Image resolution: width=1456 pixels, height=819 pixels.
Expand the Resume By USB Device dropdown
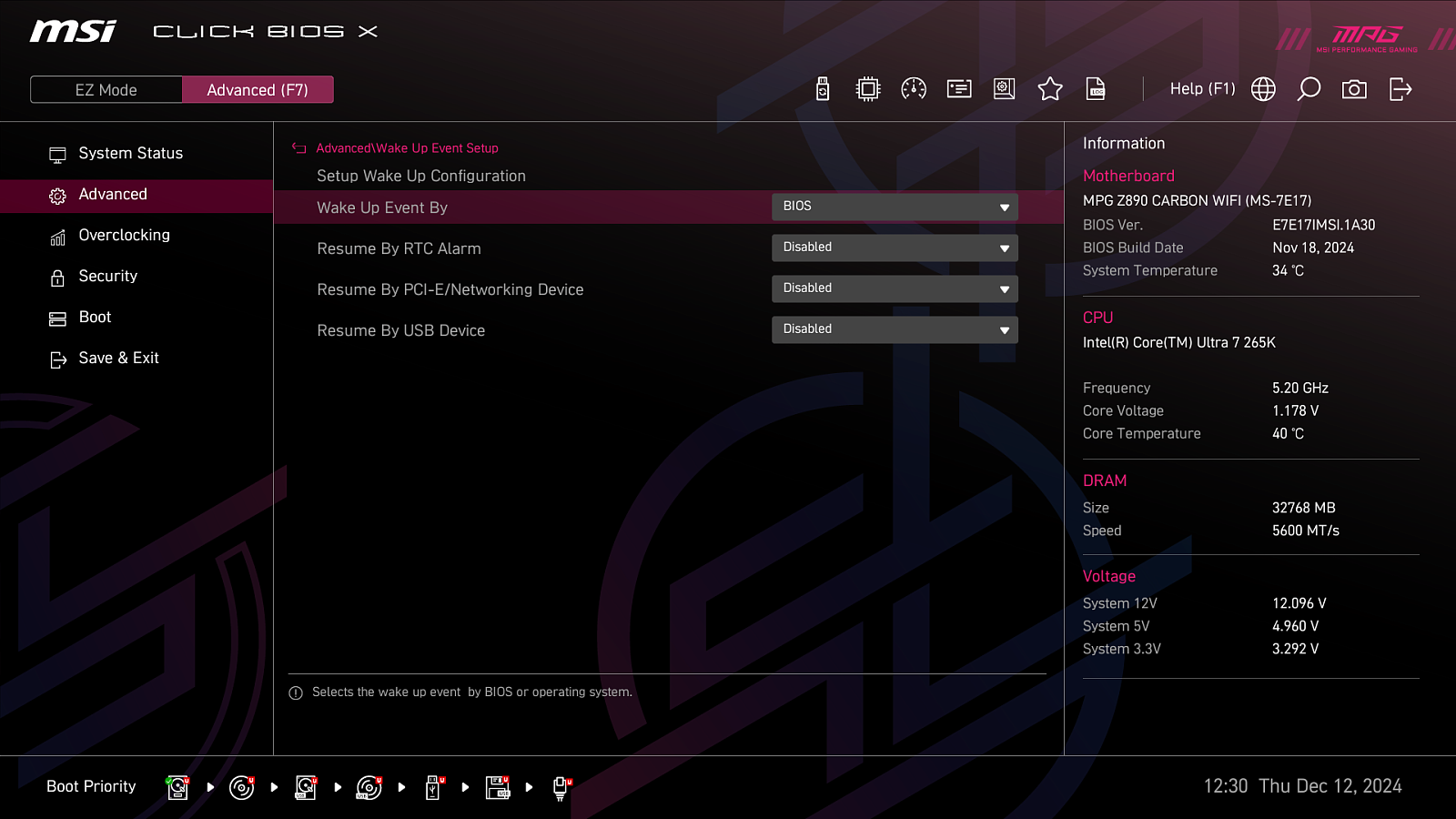pos(895,329)
